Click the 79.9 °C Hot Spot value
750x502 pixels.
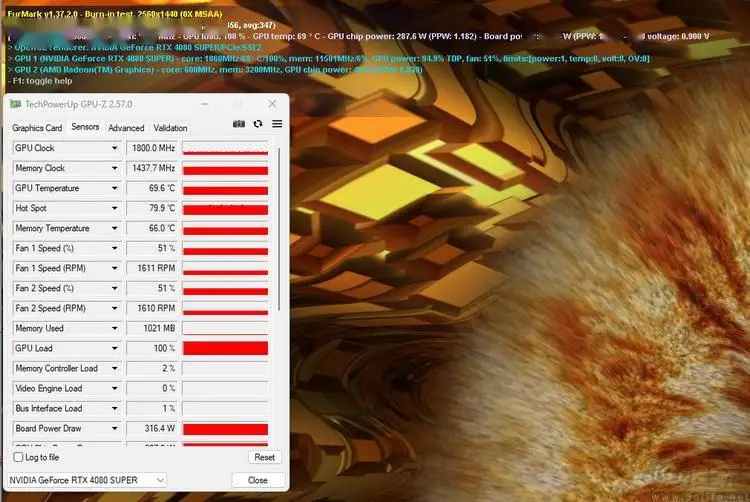coord(152,208)
